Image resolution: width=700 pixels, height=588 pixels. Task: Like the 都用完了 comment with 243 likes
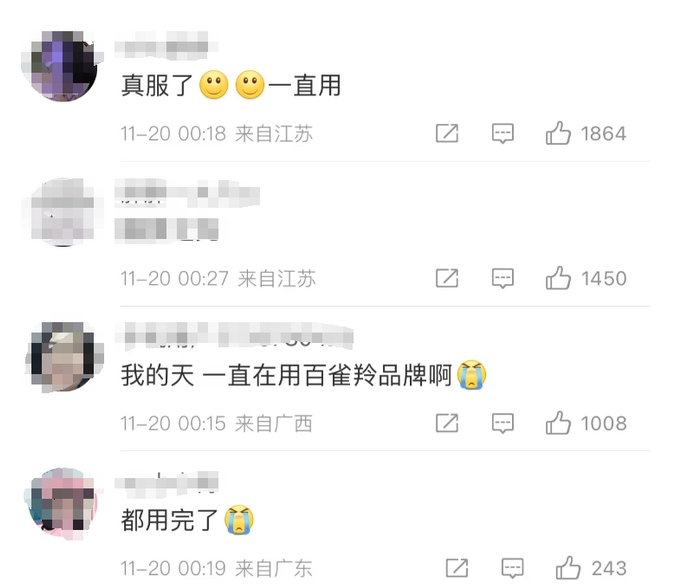pos(568,568)
